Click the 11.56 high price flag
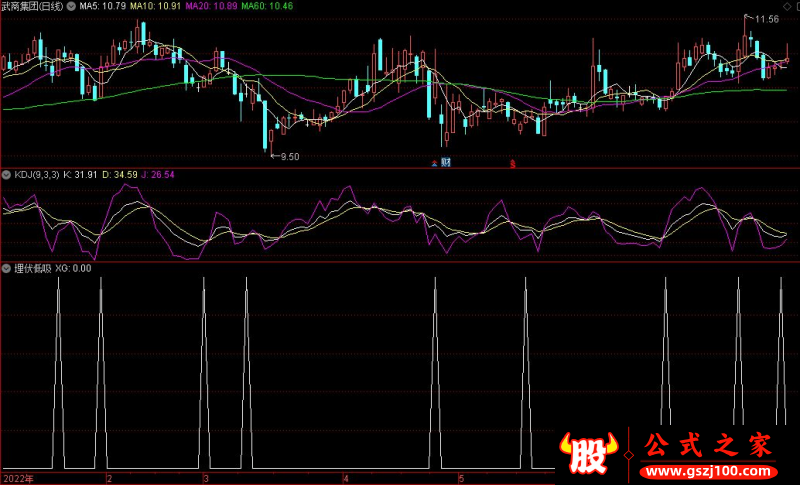Image resolution: width=800 pixels, height=485 pixels. pos(765,19)
